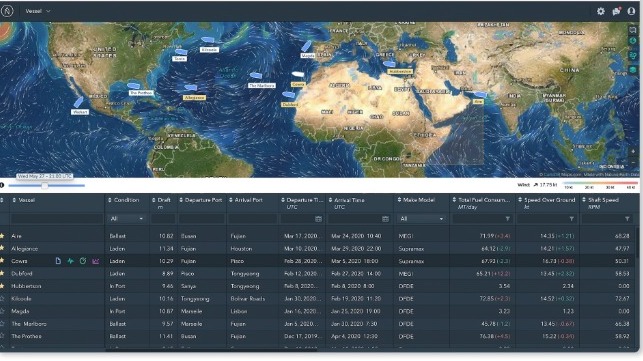Unstar the Aire vessel

(2, 236)
